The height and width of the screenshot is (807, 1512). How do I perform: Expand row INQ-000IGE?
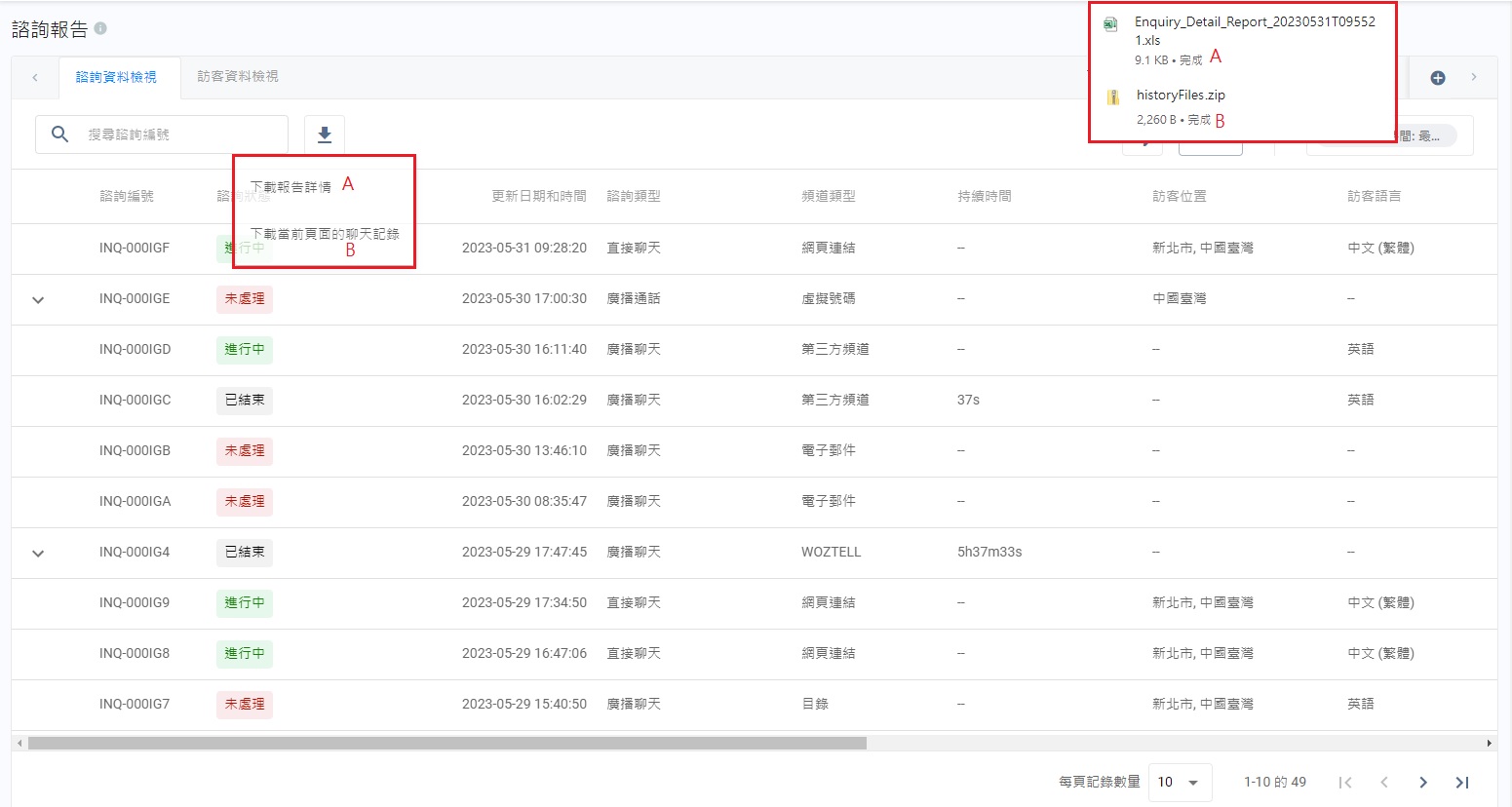tap(38, 299)
